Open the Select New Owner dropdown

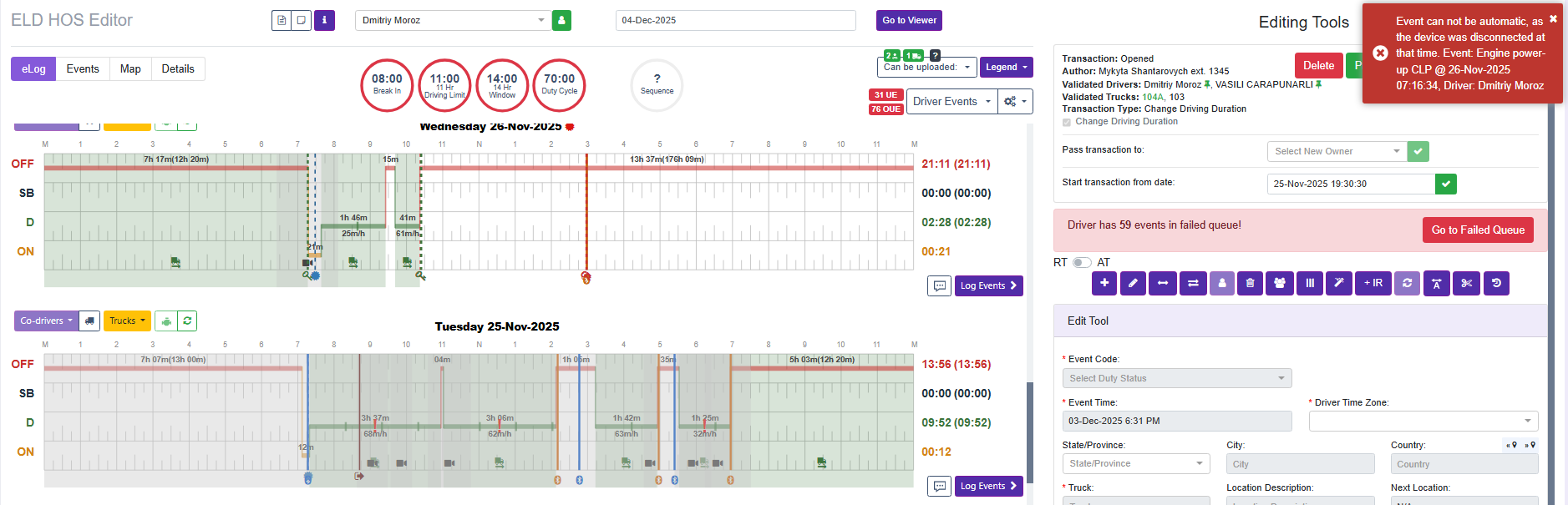[x=1337, y=151]
